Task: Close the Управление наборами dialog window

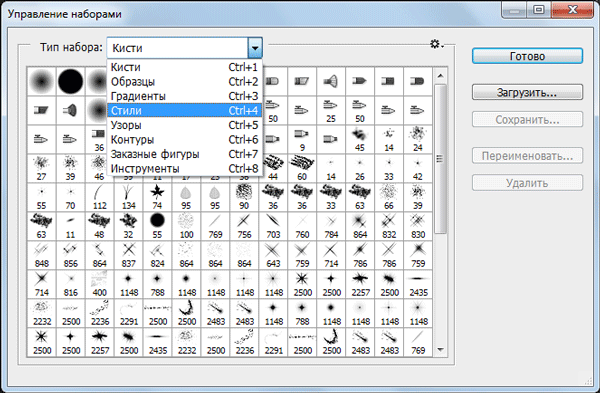Action: click(572, 10)
